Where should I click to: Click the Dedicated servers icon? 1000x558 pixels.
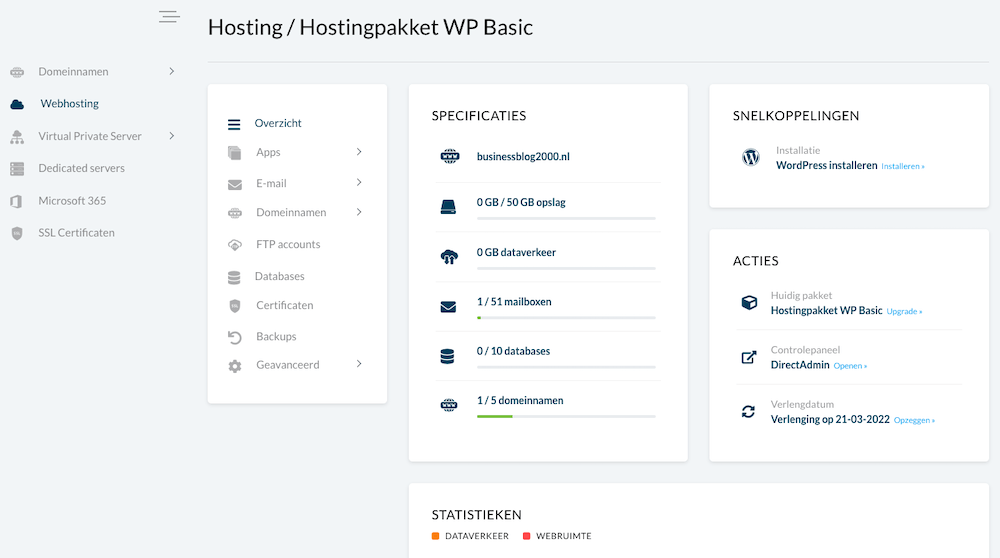(17, 168)
